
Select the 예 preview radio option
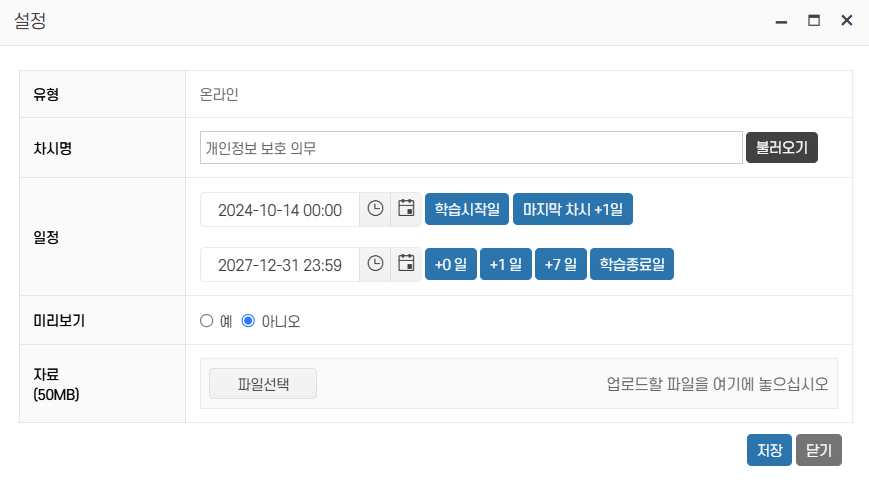click(x=207, y=321)
